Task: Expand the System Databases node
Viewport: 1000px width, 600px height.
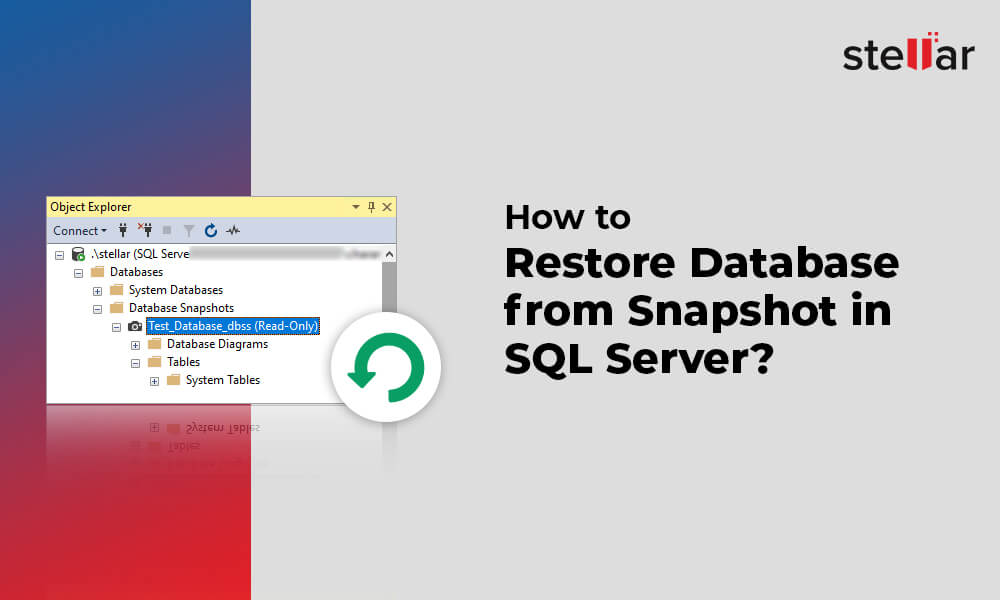Action: tap(98, 290)
